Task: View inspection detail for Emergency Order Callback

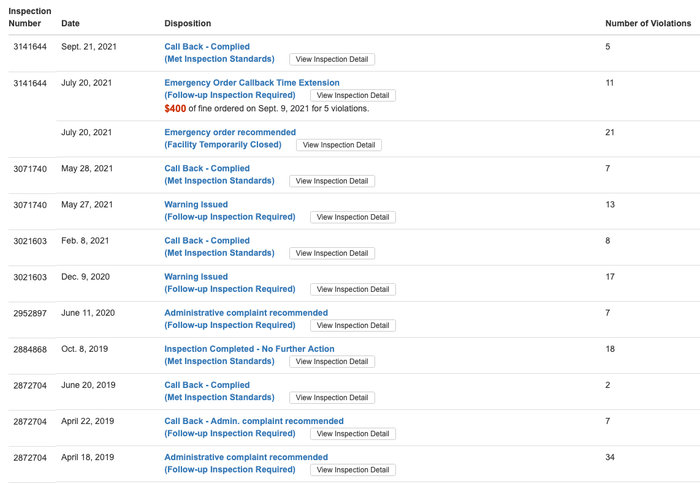Action: click(353, 96)
